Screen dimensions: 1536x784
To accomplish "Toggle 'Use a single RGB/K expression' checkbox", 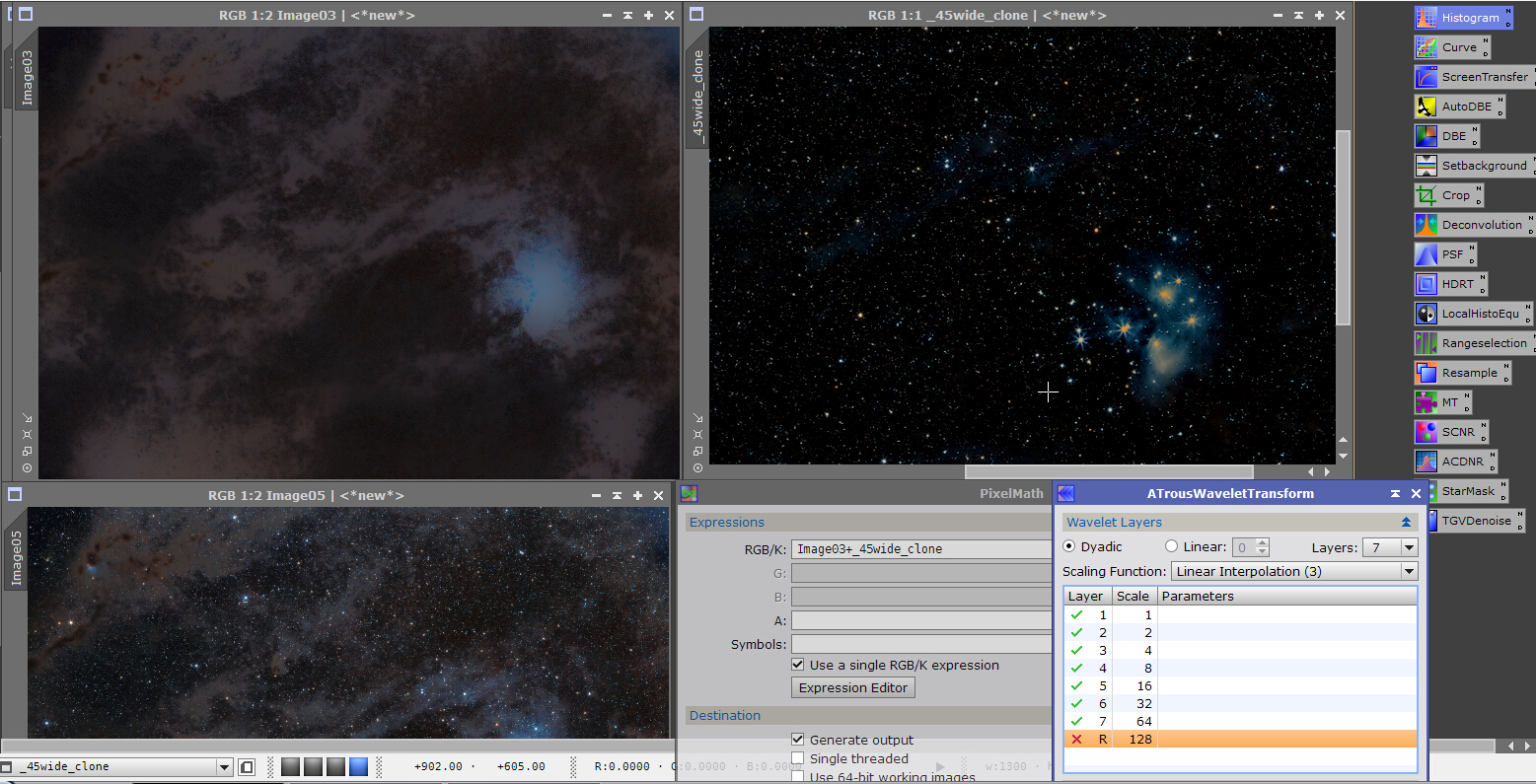I will click(798, 665).
